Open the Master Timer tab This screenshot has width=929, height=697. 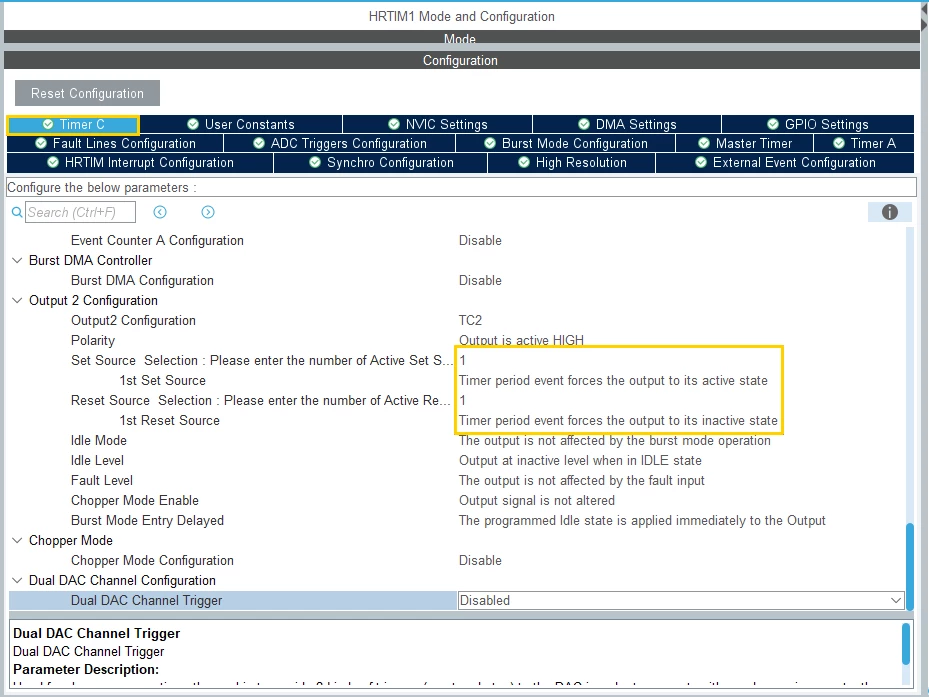(745, 143)
